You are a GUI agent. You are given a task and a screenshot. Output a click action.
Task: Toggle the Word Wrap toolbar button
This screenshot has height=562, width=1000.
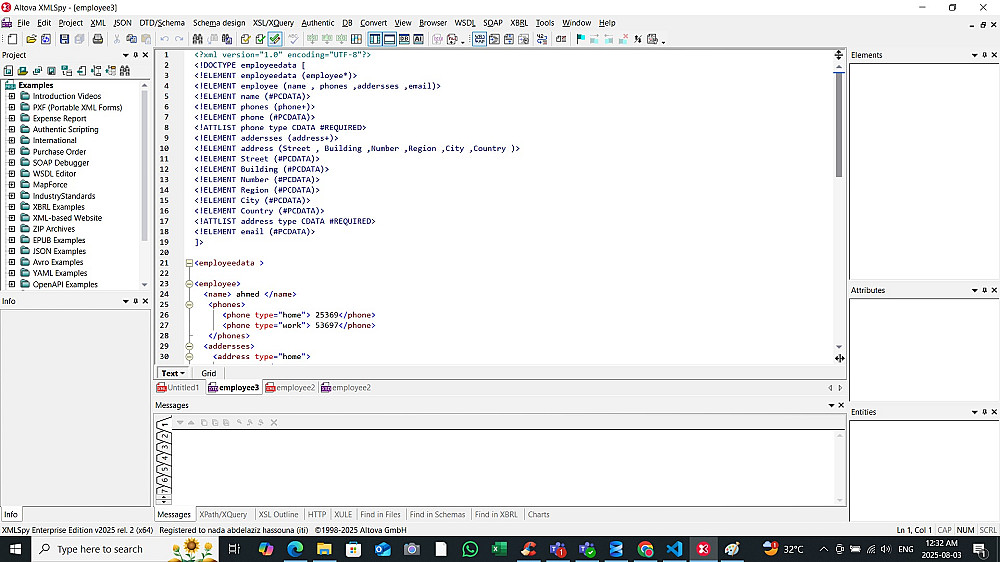[480, 39]
